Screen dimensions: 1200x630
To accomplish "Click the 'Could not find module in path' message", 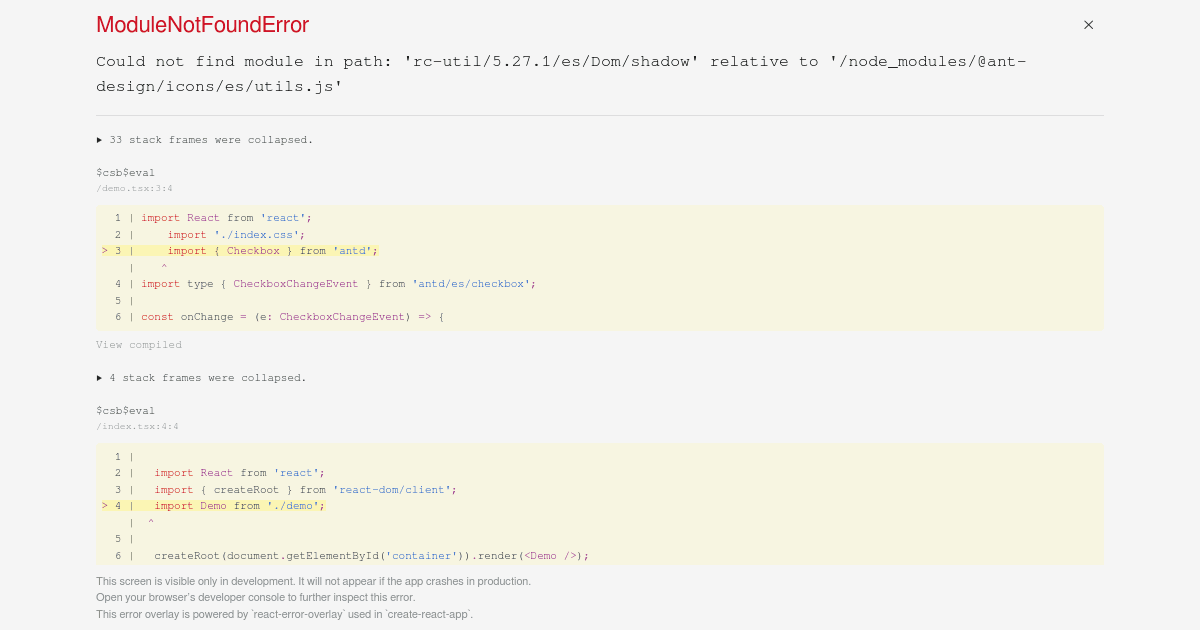I will click(561, 74).
